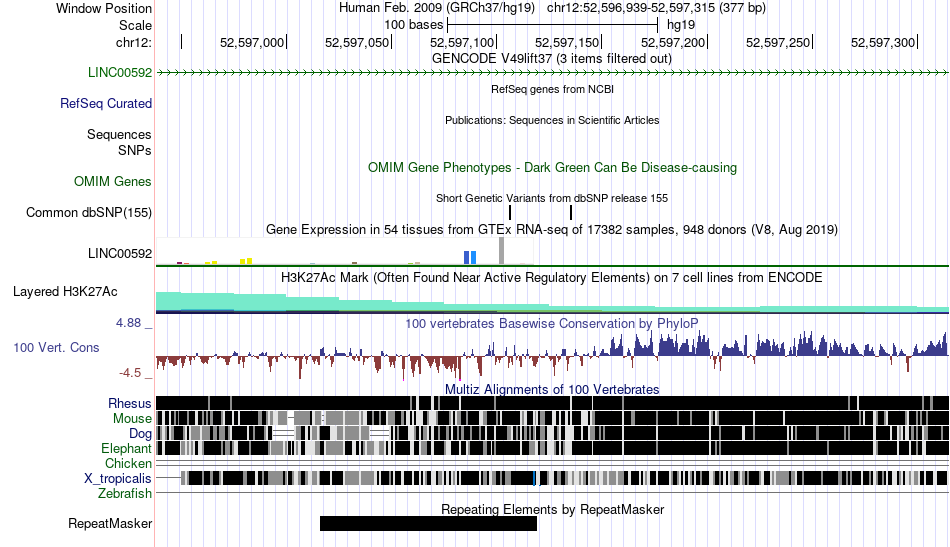The image size is (950, 547).
Task: Click the Gene Expression in 54 tissues title
Action: coord(552,230)
